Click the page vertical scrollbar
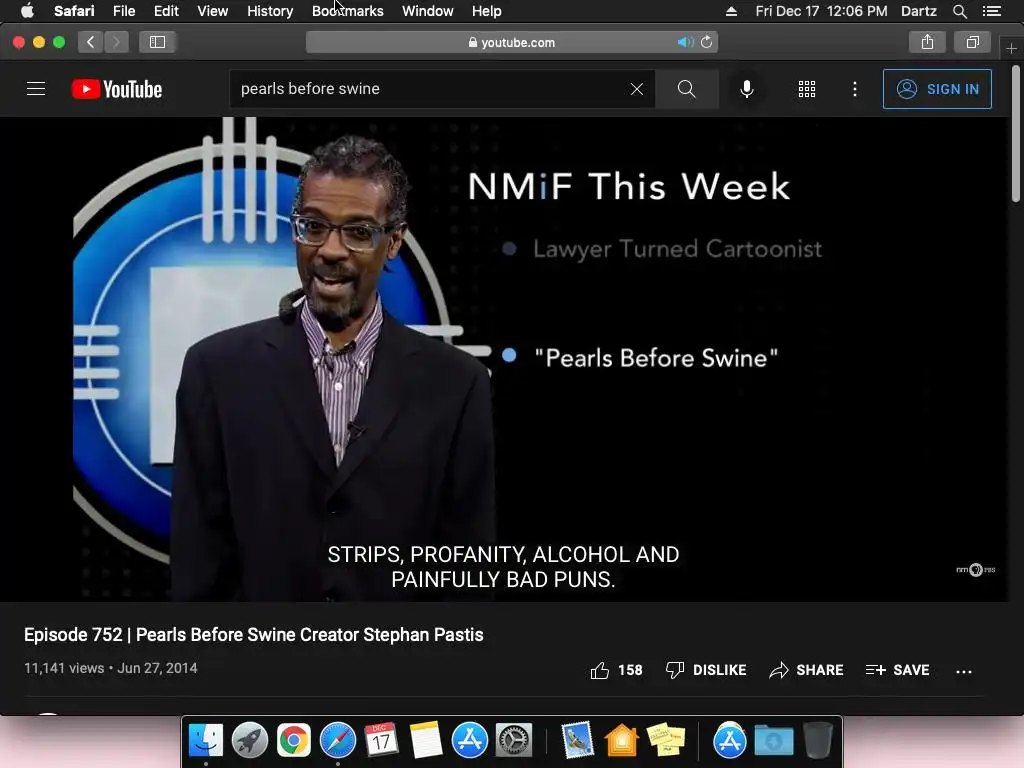 (x=1016, y=134)
